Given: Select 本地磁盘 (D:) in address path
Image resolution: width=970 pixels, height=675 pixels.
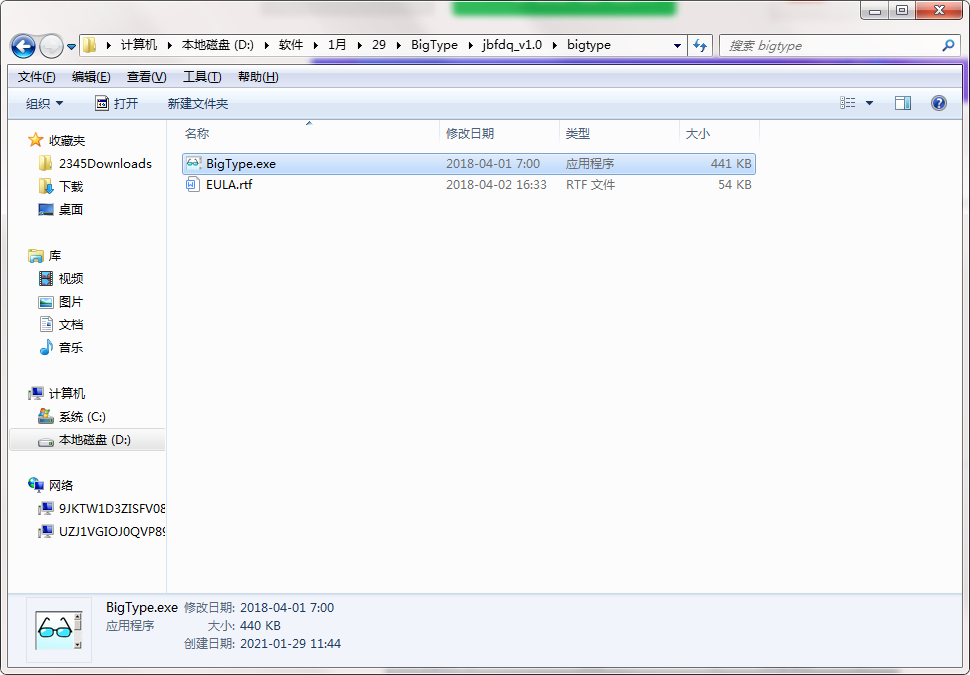Looking at the screenshot, I should point(217,45).
